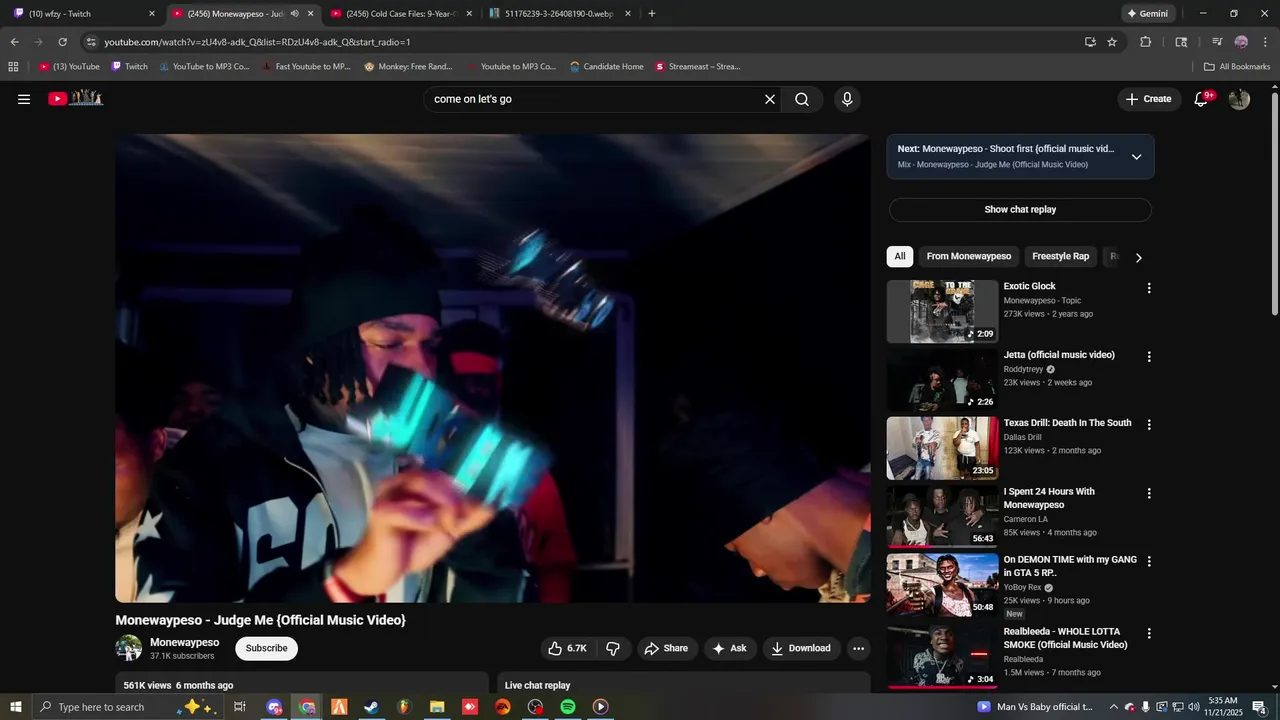Like the video with 6.7K thumbs up
Screen dimensions: 1280x720
[x=568, y=648]
